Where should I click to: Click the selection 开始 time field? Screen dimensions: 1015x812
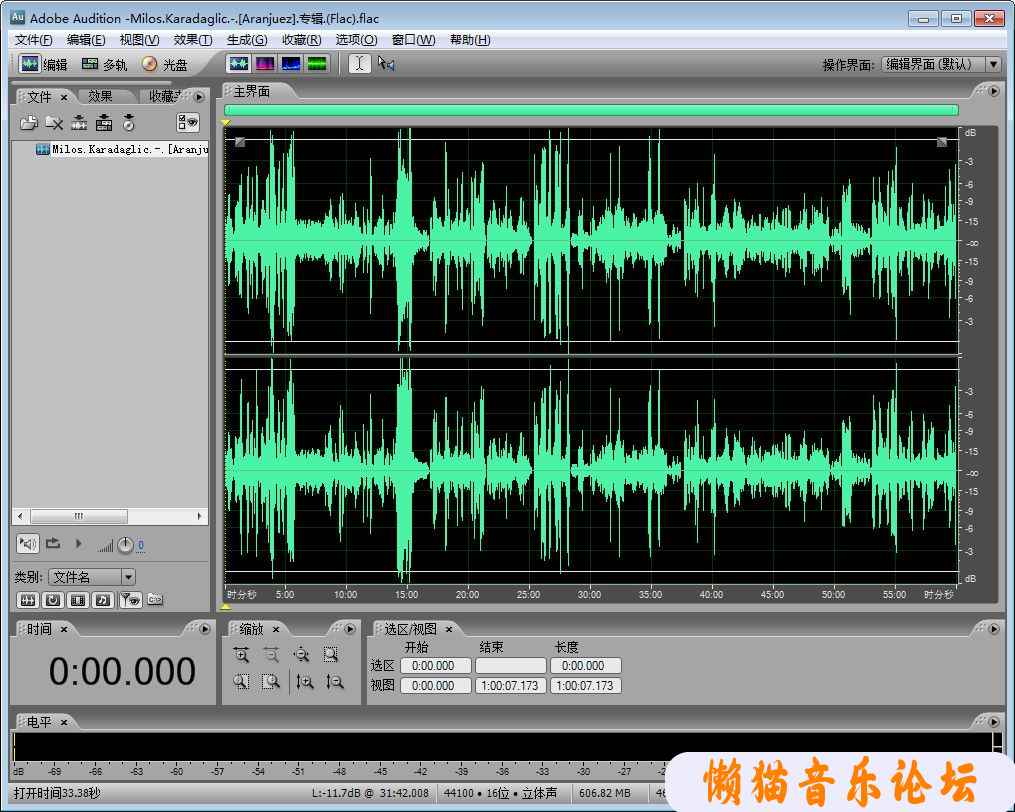click(x=436, y=666)
